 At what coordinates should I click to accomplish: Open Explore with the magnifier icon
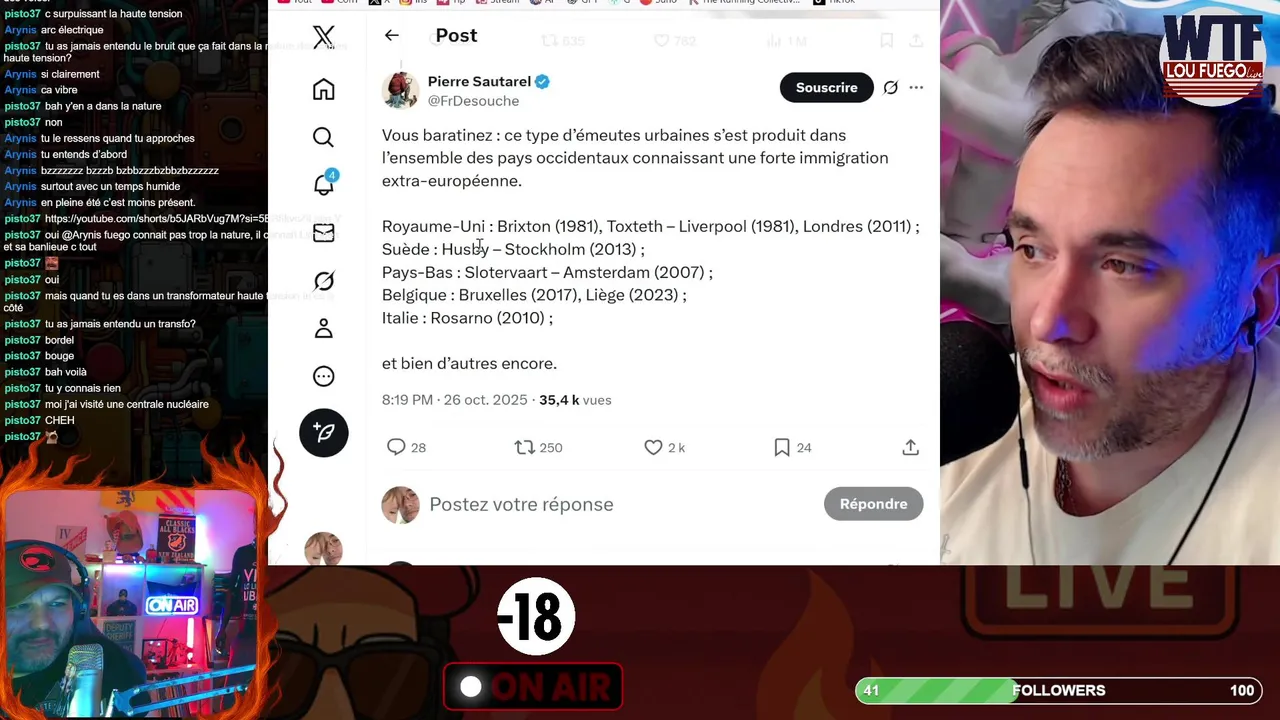[323, 137]
